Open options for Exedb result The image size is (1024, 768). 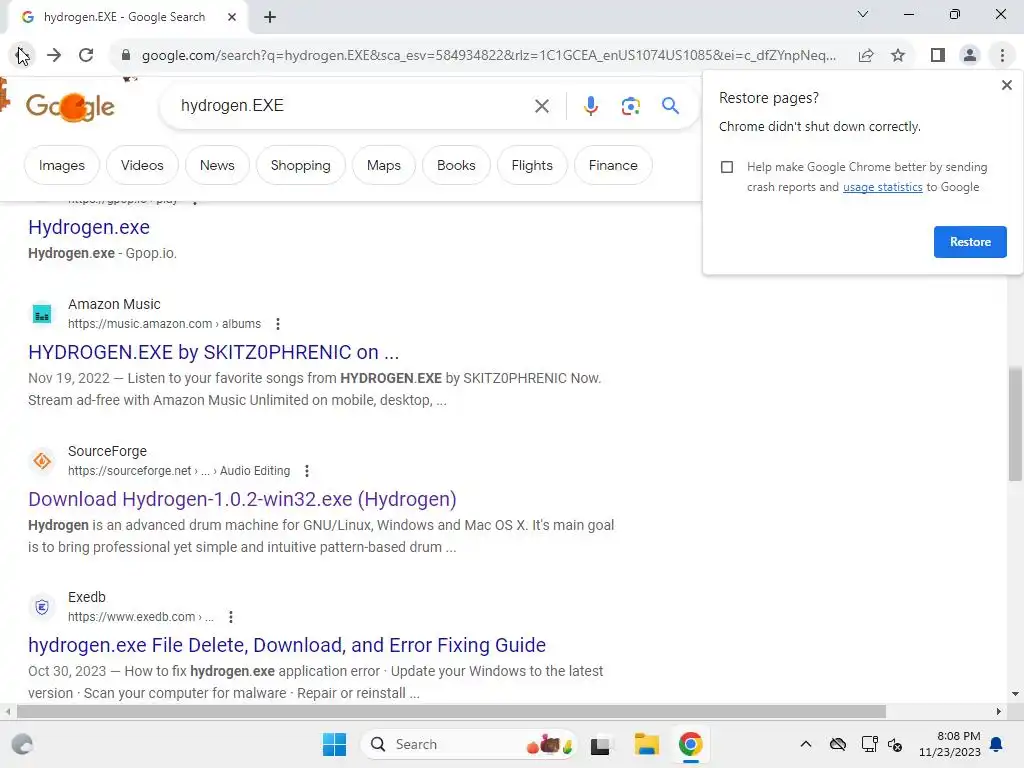click(x=231, y=617)
